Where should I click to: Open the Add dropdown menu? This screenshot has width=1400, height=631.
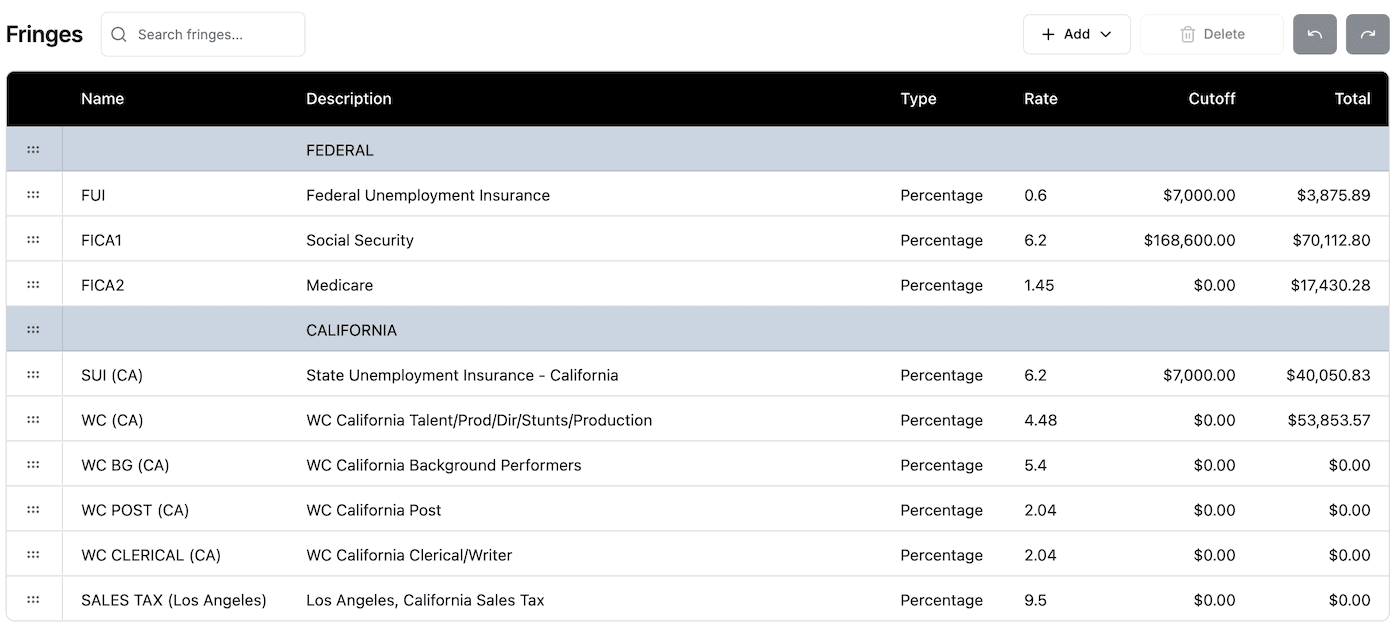point(1076,34)
